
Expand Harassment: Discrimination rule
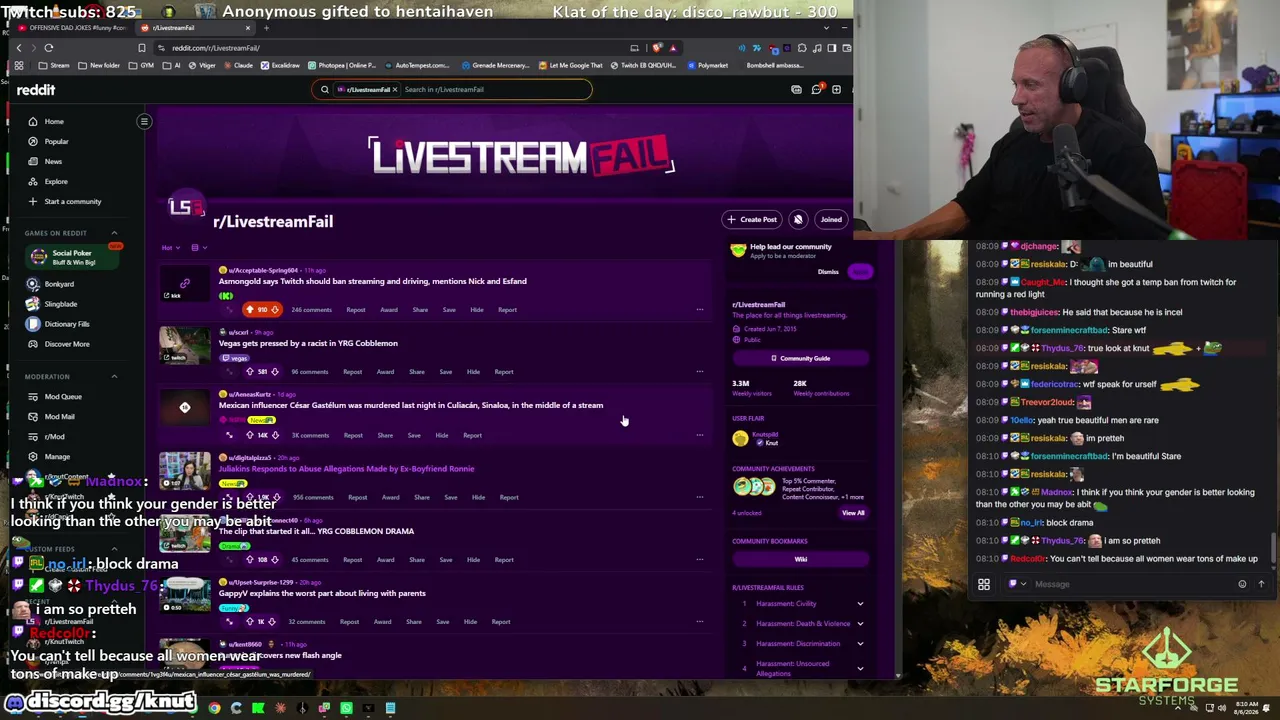860,644
